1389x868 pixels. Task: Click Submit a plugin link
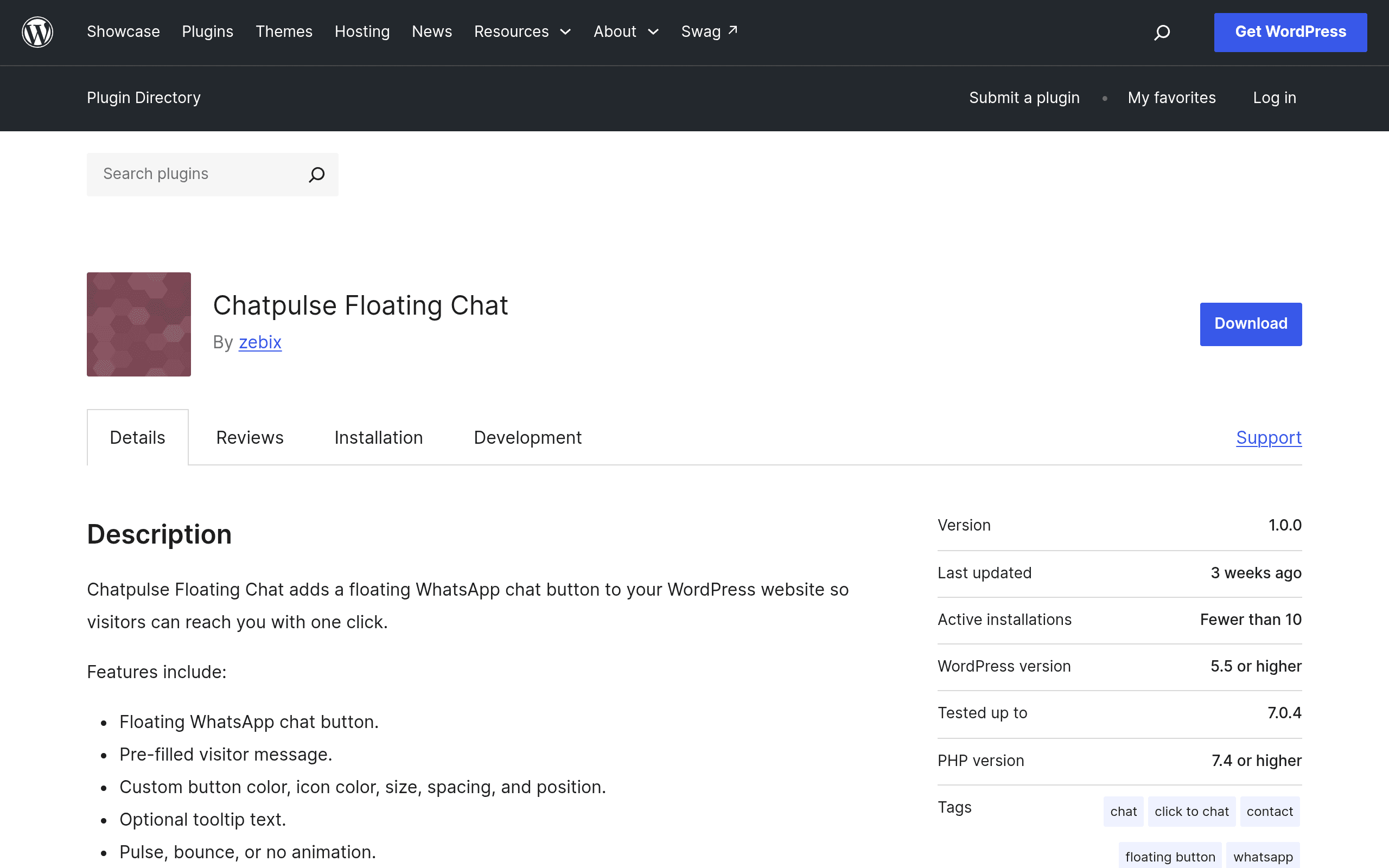[x=1024, y=98]
